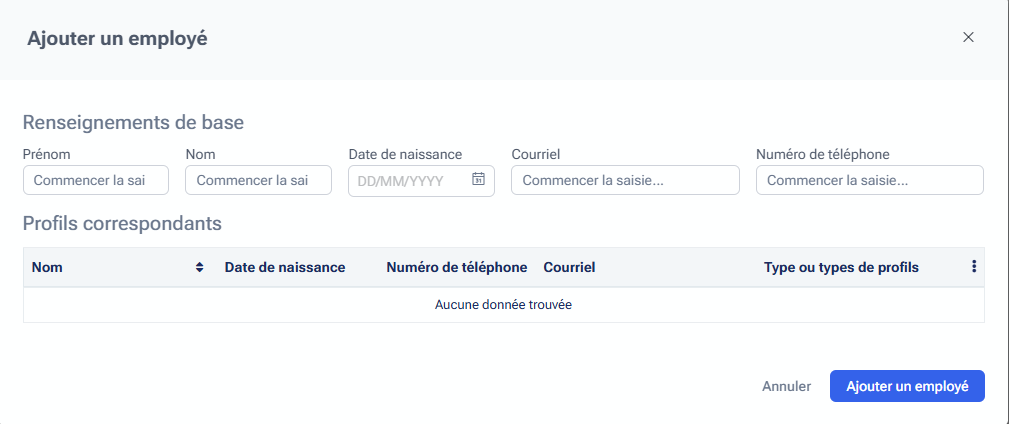Select the DD/MM/YYYY date input
Image resolution: width=1009 pixels, height=424 pixels.
(410, 181)
